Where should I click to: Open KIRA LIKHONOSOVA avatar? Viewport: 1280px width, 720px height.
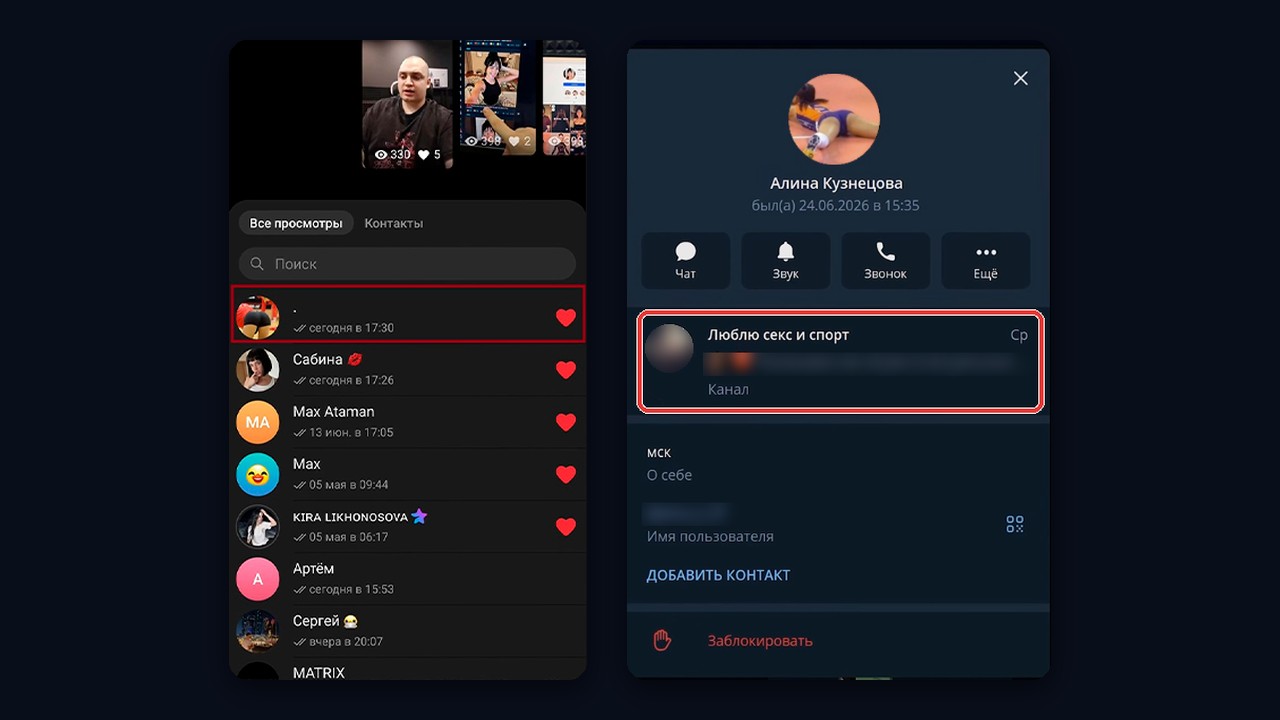pos(257,526)
